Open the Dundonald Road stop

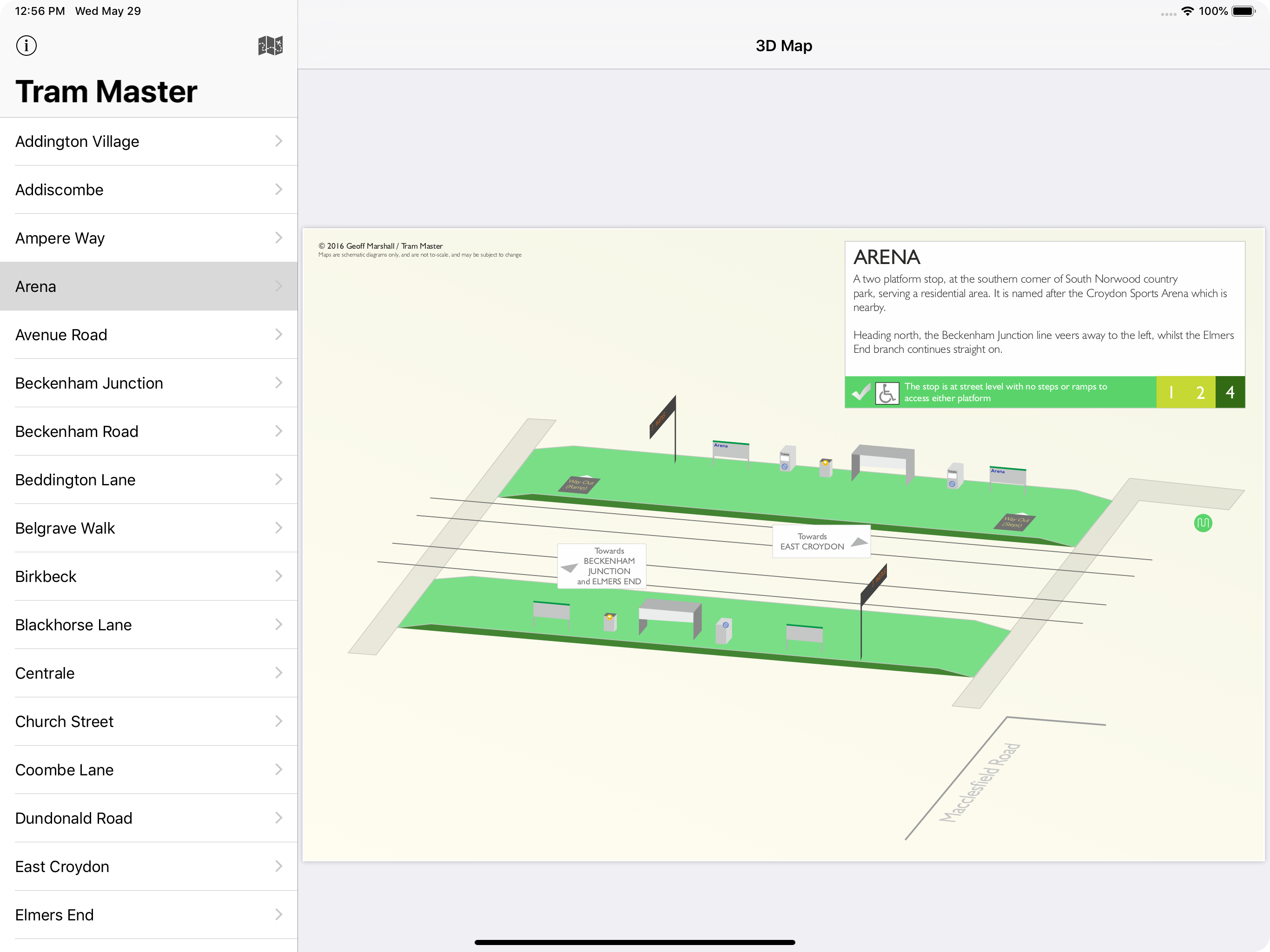point(149,818)
